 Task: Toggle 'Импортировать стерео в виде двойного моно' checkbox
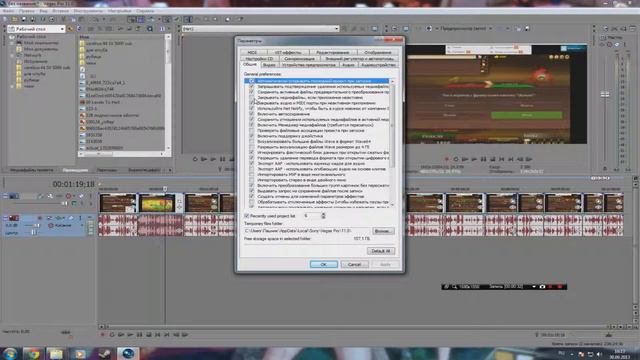coord(251,180)
